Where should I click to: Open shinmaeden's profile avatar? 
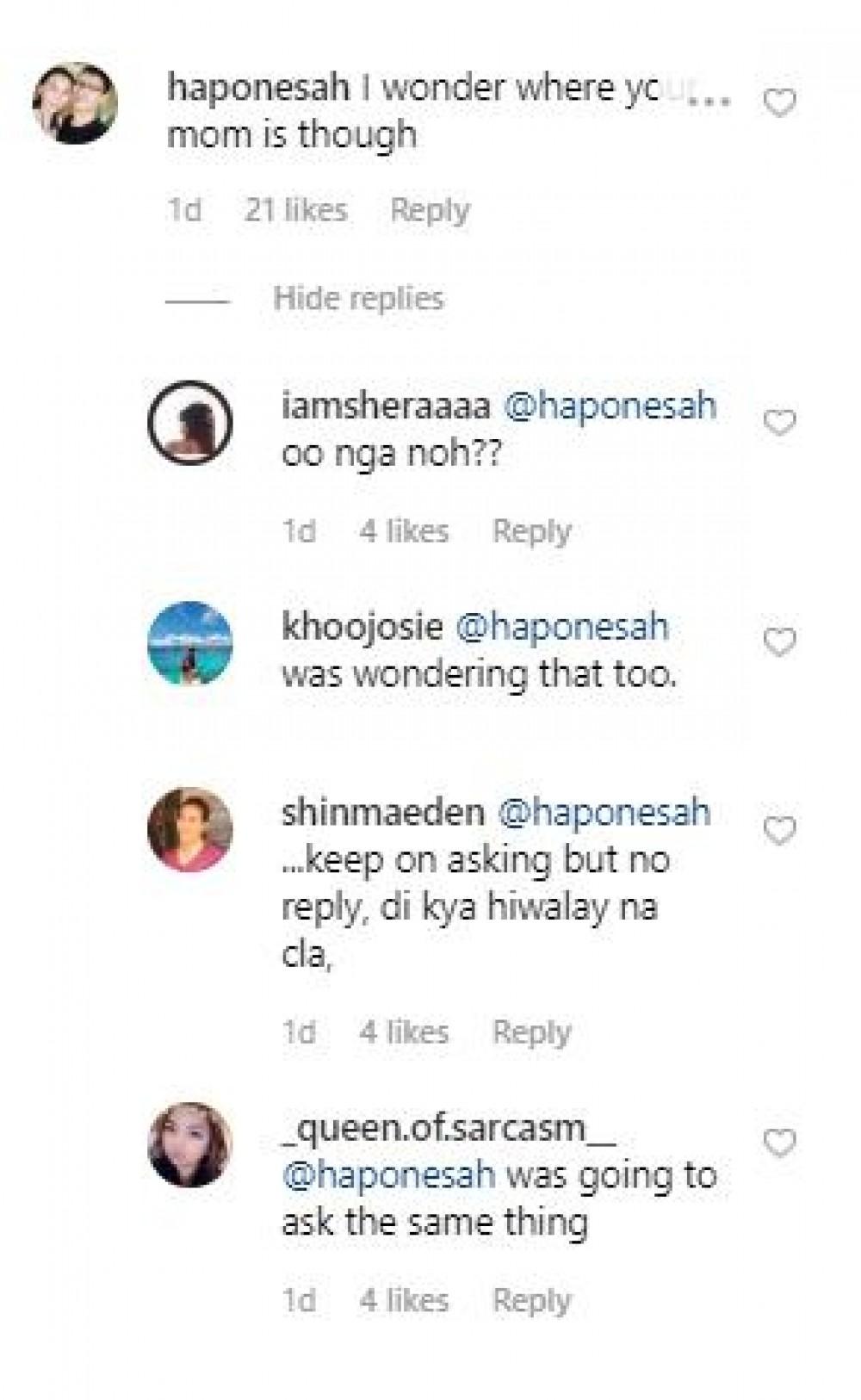pyautogui.click(x=190, y=830)
